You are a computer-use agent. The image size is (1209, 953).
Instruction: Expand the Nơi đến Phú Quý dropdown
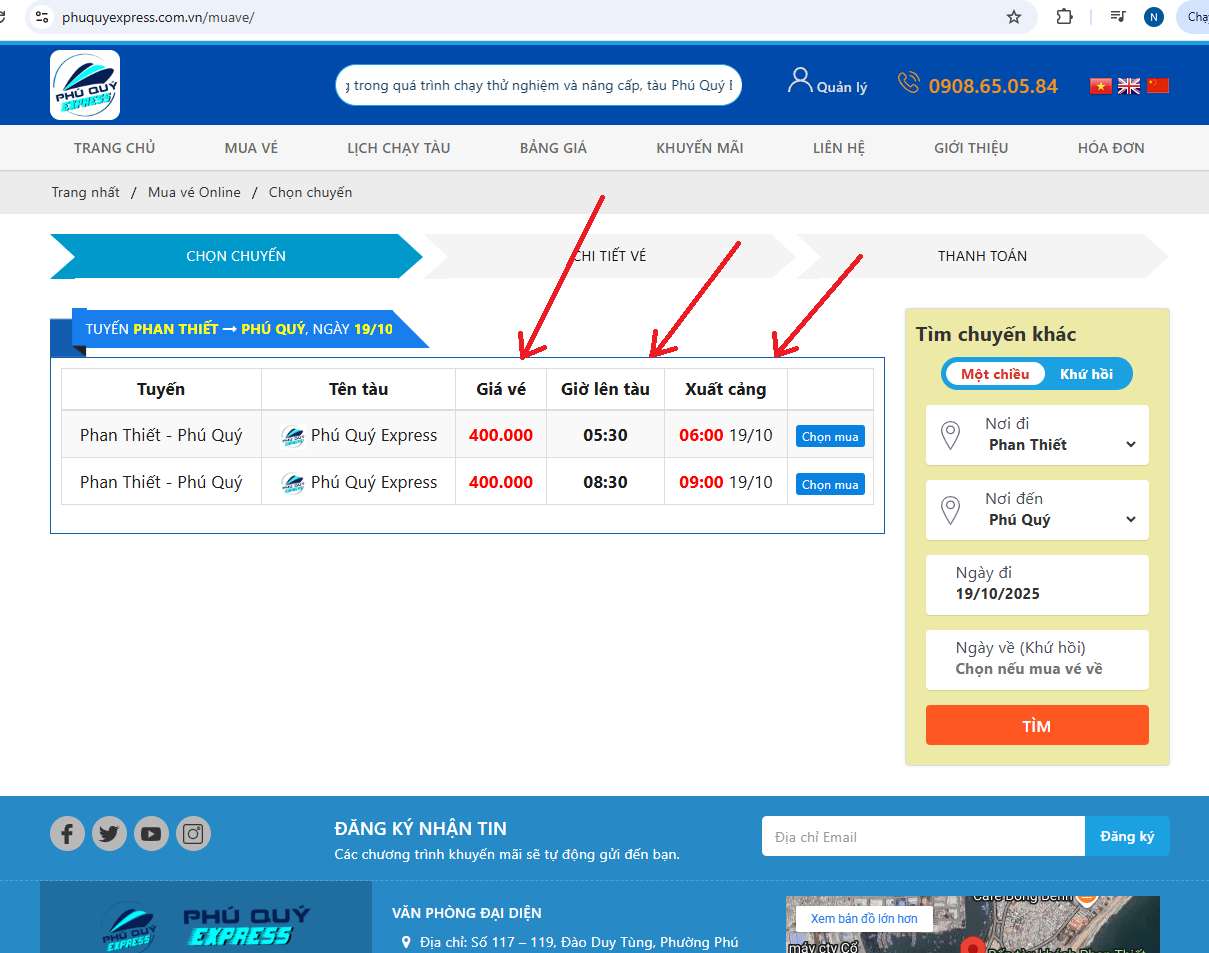pos(1037,510)
